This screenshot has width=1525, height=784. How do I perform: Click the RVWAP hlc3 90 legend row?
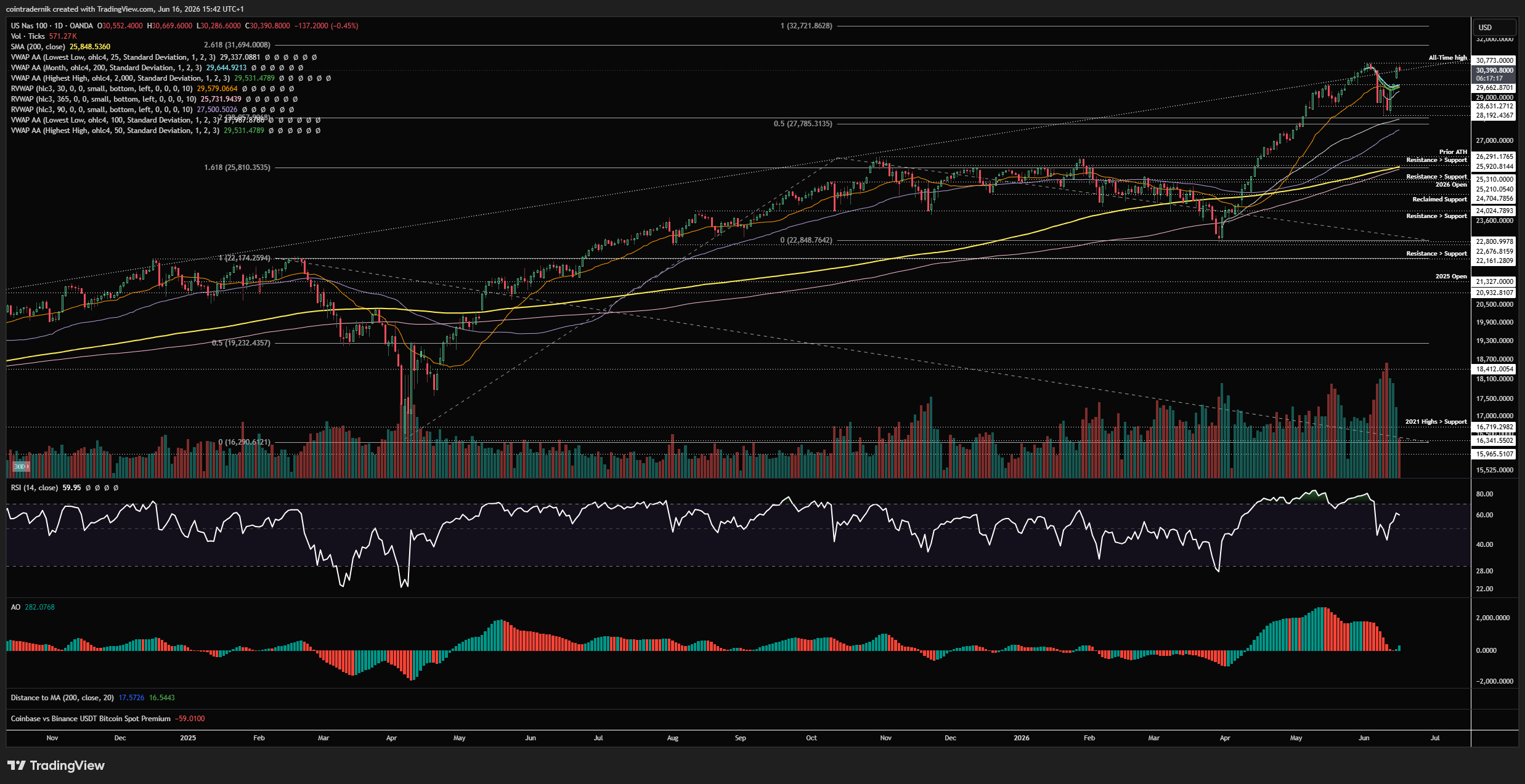154,110
